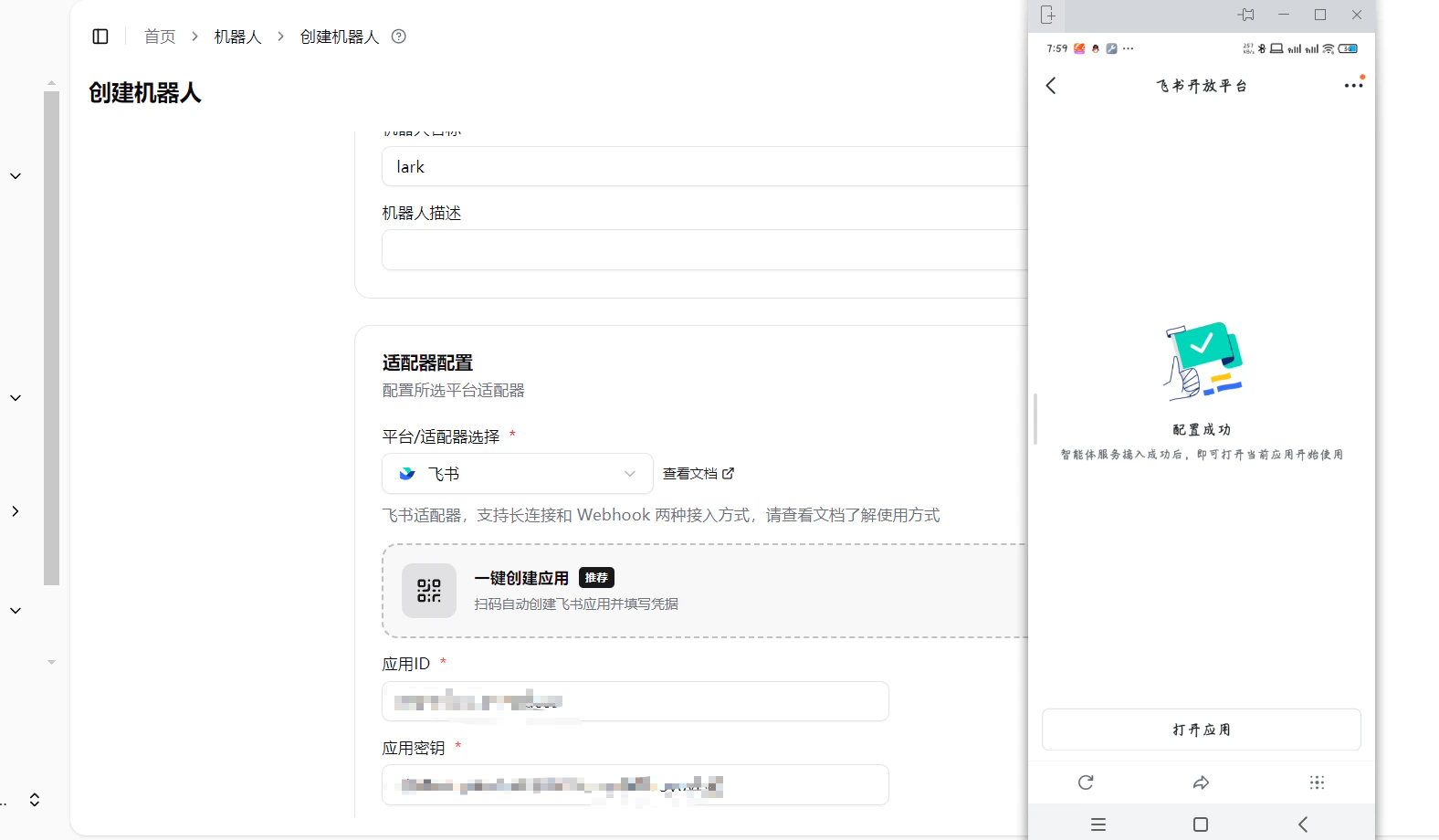Tap the 打开应用 button

1202,730
